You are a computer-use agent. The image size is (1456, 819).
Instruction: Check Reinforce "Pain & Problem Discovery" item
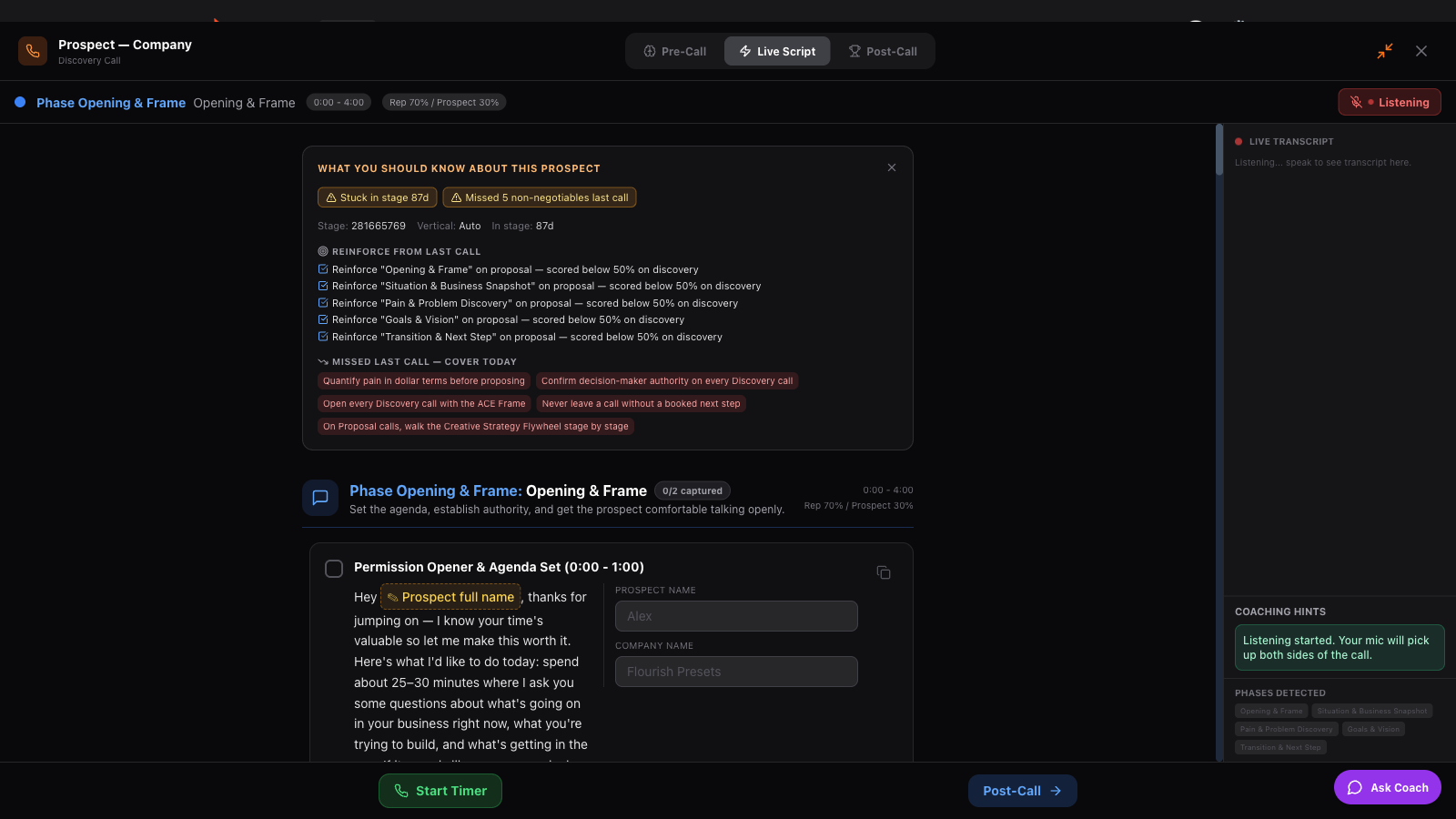tap(323, 303)
